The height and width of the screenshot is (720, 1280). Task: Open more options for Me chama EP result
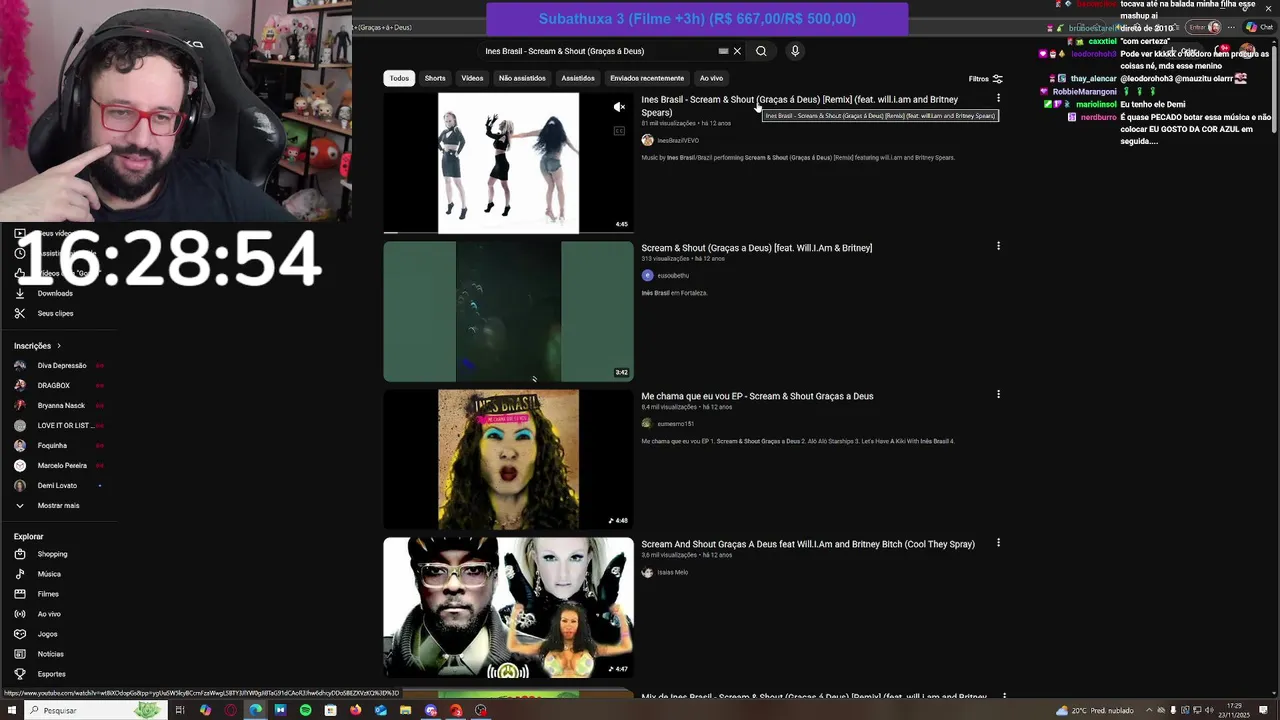click(998, 394)
